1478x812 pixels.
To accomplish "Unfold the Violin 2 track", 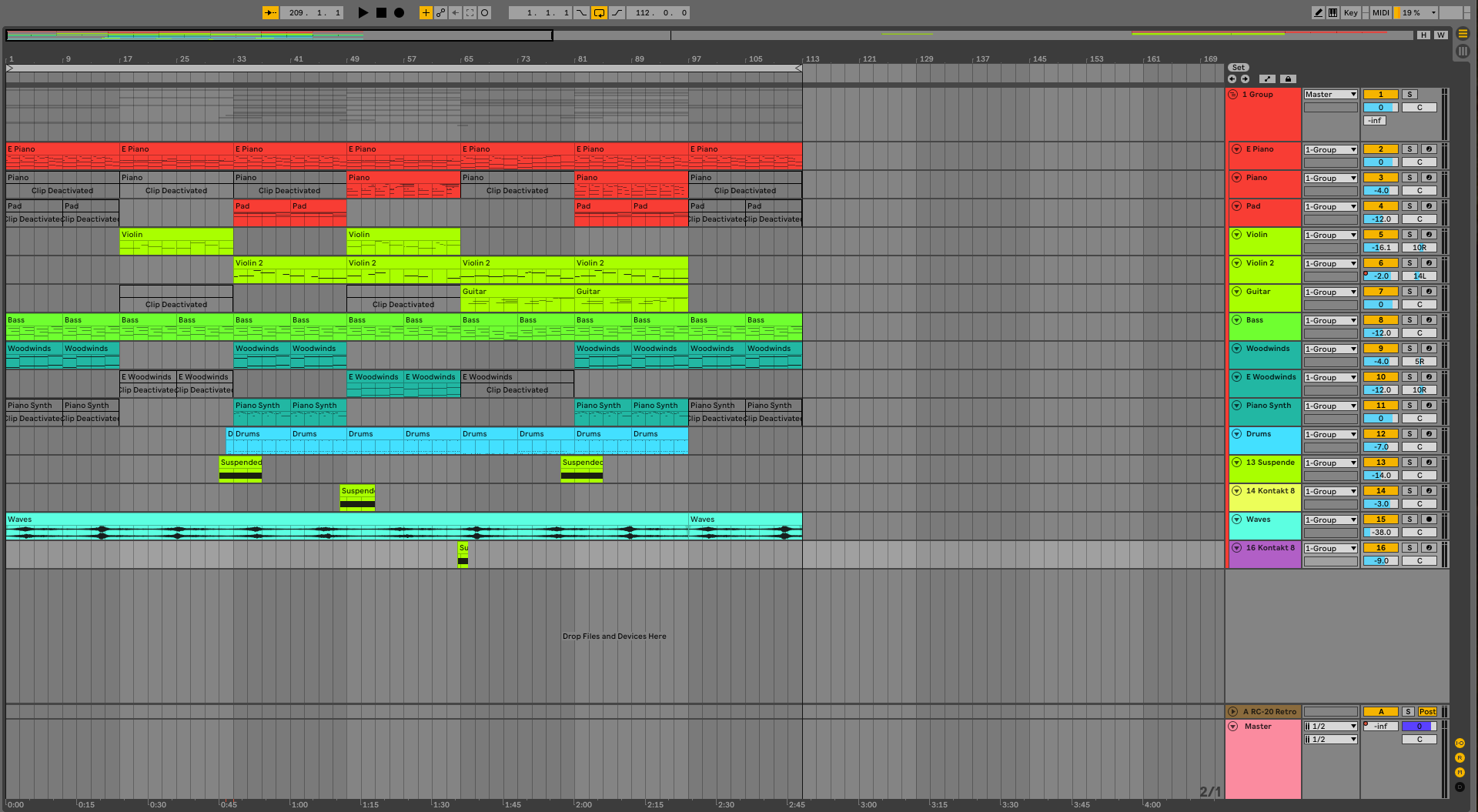I will (1236, 263).
